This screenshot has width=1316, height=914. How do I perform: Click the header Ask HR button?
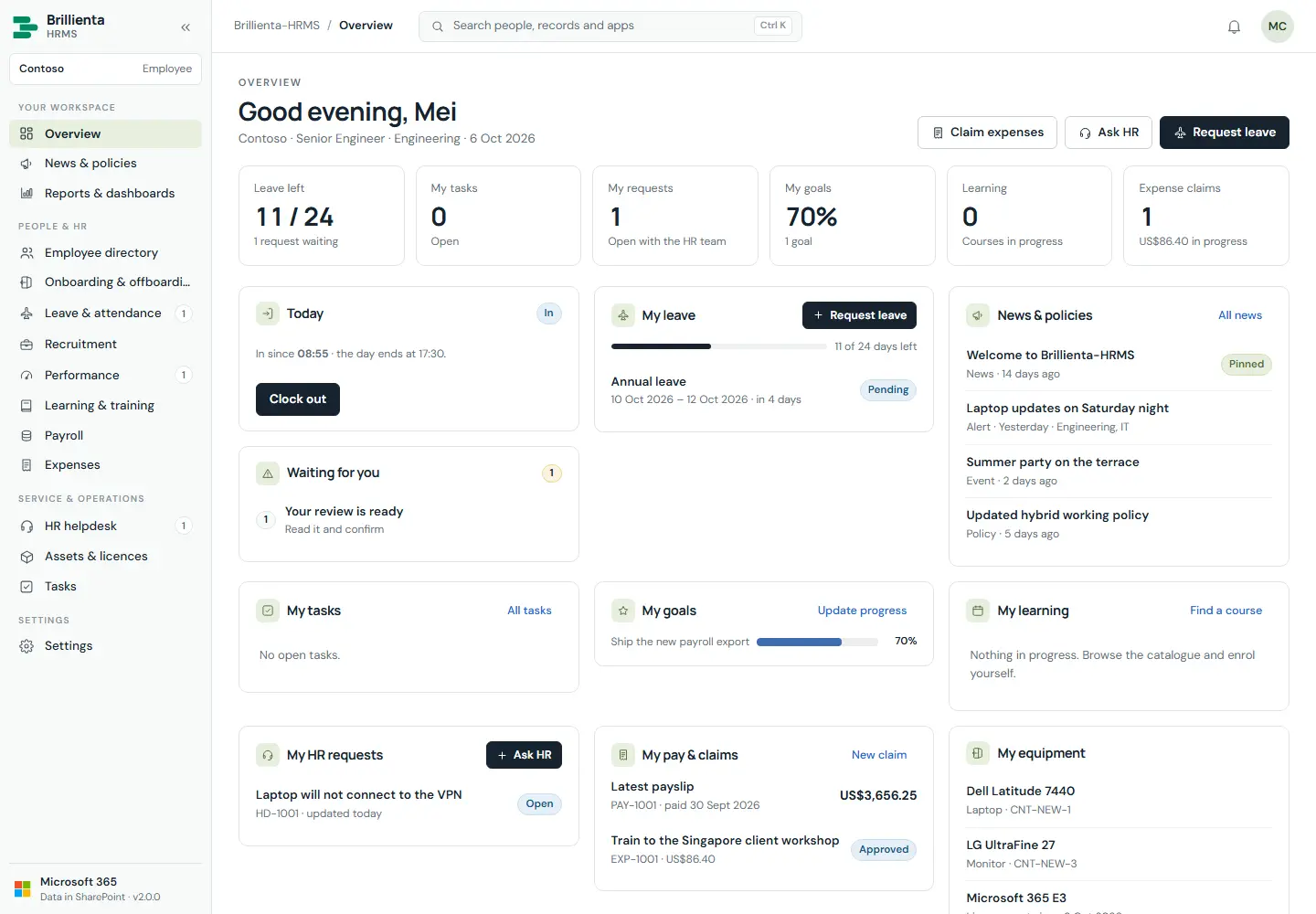pos(1109,133)
